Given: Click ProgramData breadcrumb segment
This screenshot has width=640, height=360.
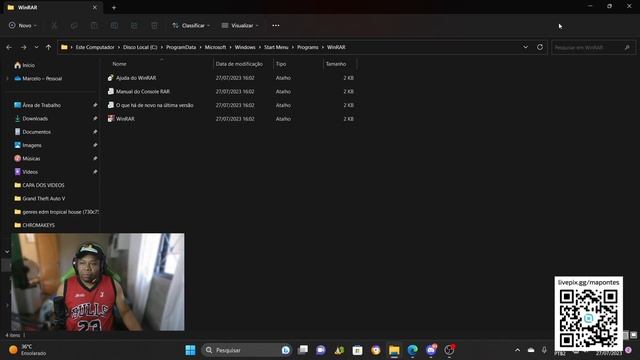Looking at the screenshot, I should pos(181,47).
